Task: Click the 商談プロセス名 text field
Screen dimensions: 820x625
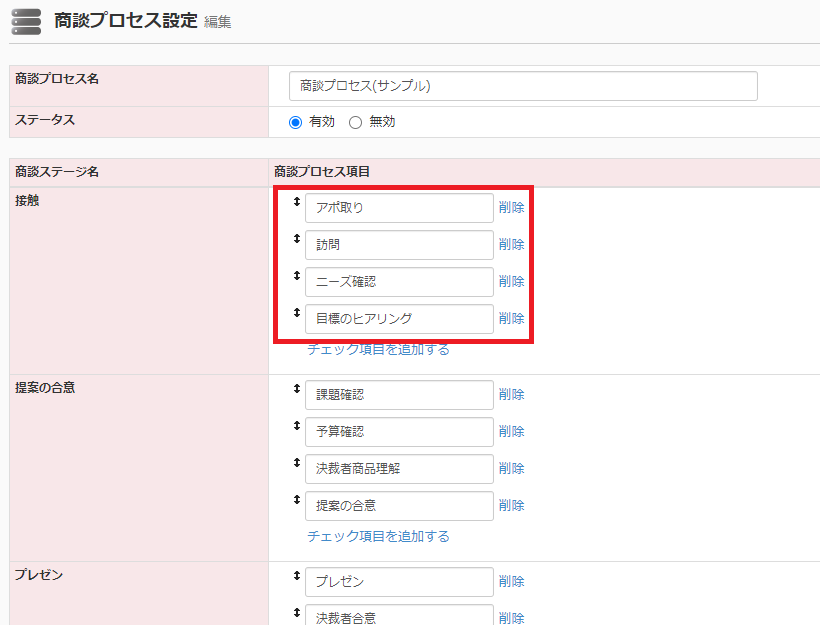Action: pyautogui.click(x=522, y=86)
